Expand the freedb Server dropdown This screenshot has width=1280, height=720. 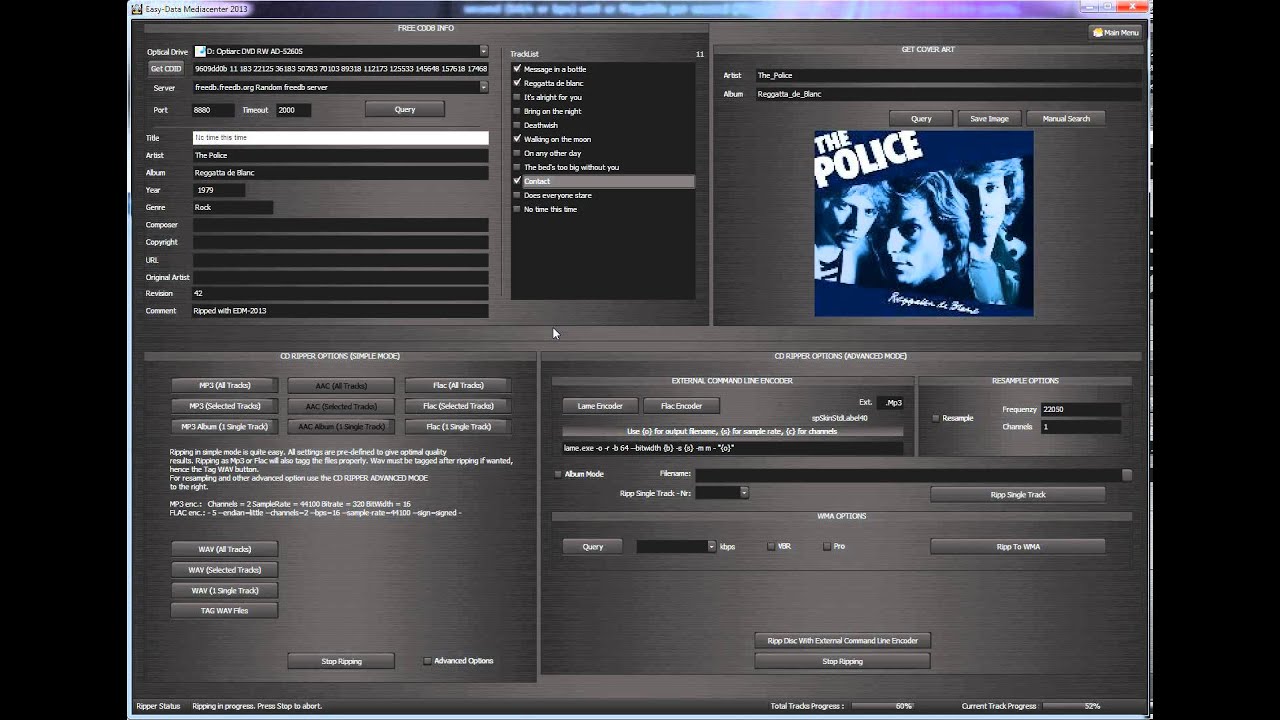pos(483,87)
